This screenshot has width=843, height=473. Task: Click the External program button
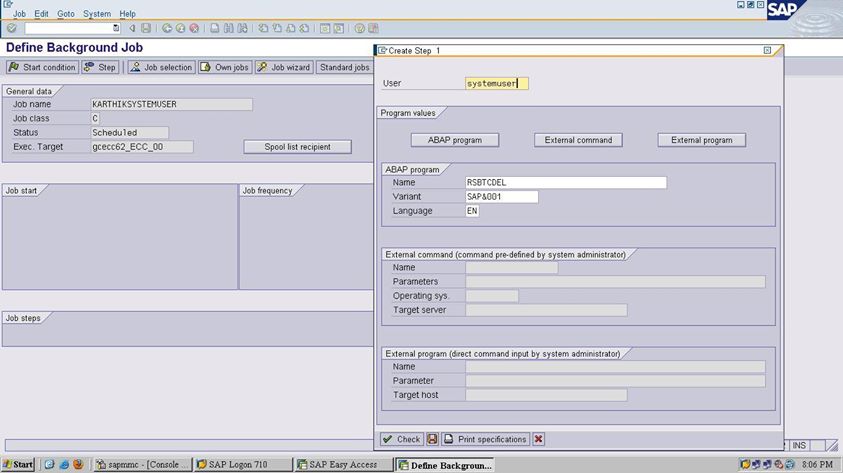[x=702, y=140]
